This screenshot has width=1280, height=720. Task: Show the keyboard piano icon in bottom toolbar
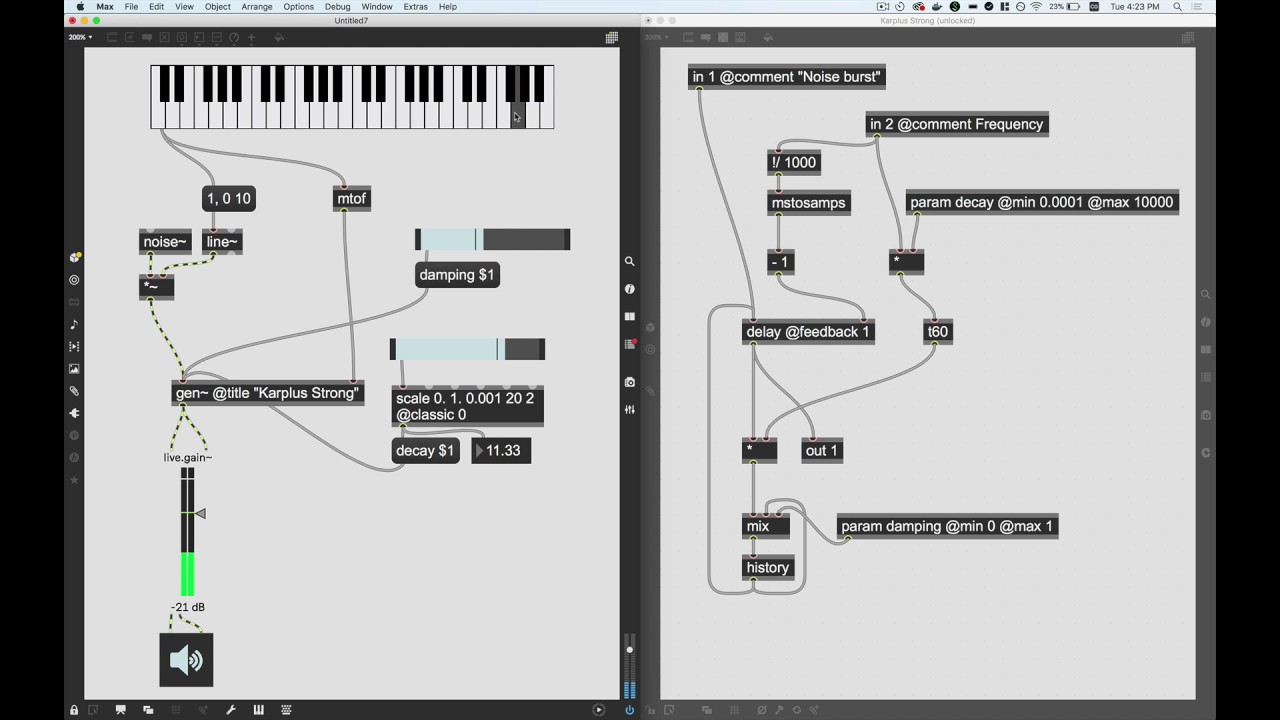click(x=258, y=710)
